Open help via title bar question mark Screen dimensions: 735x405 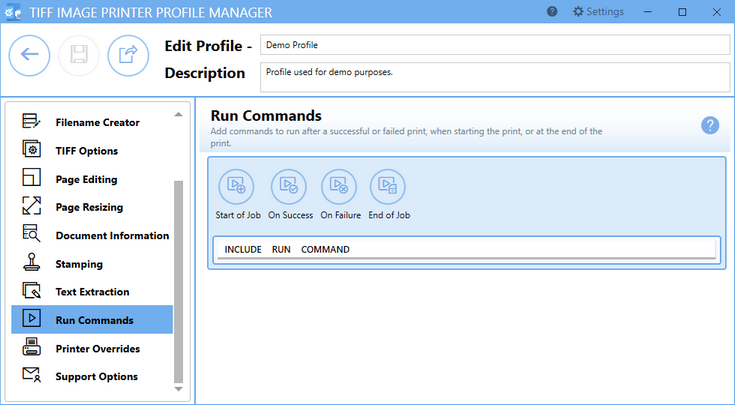pyautogui.click(x=552, y=12)
